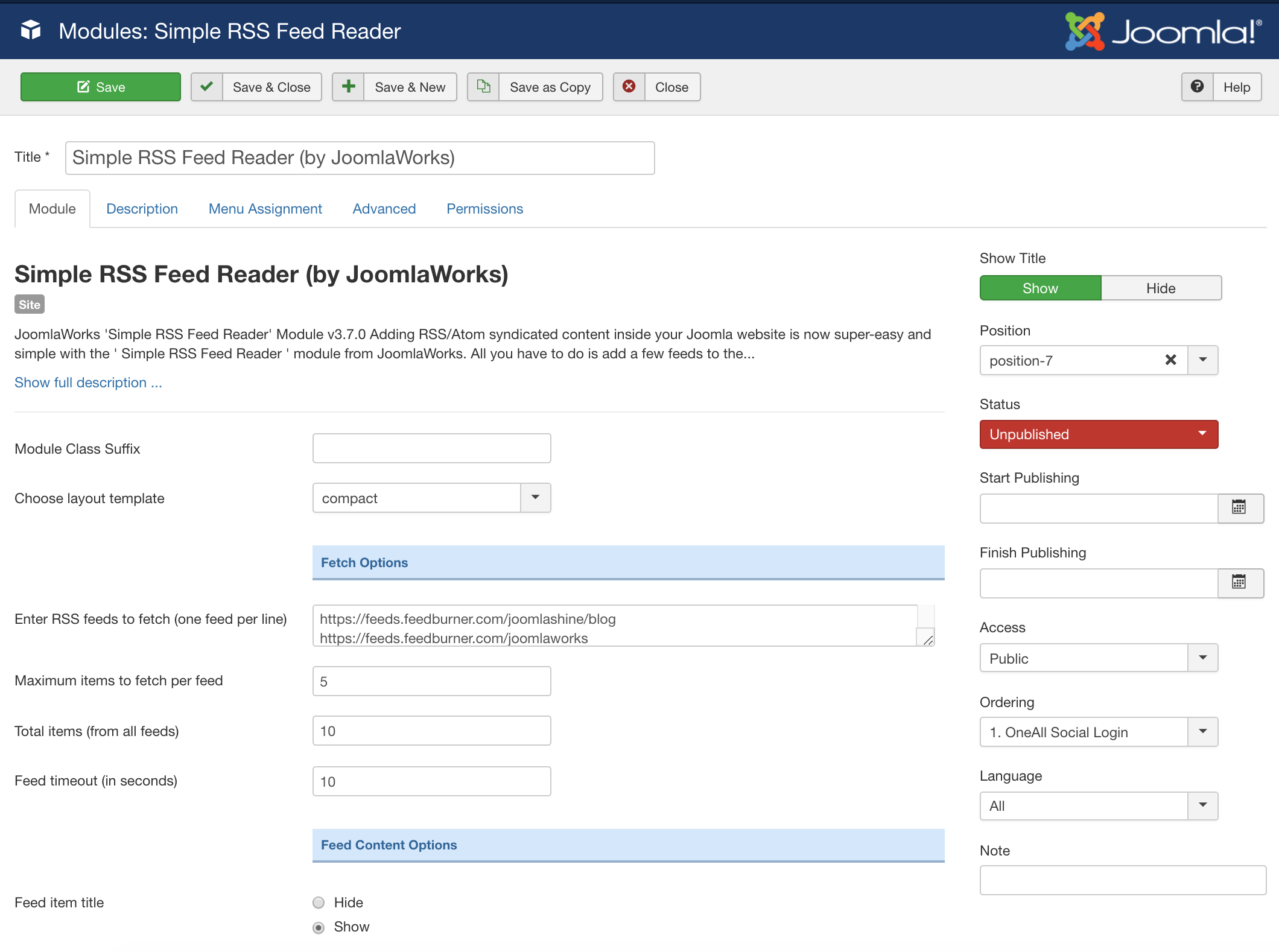Open the Position dropdown arrow

pyautogui.click(x=1203, y=360)
